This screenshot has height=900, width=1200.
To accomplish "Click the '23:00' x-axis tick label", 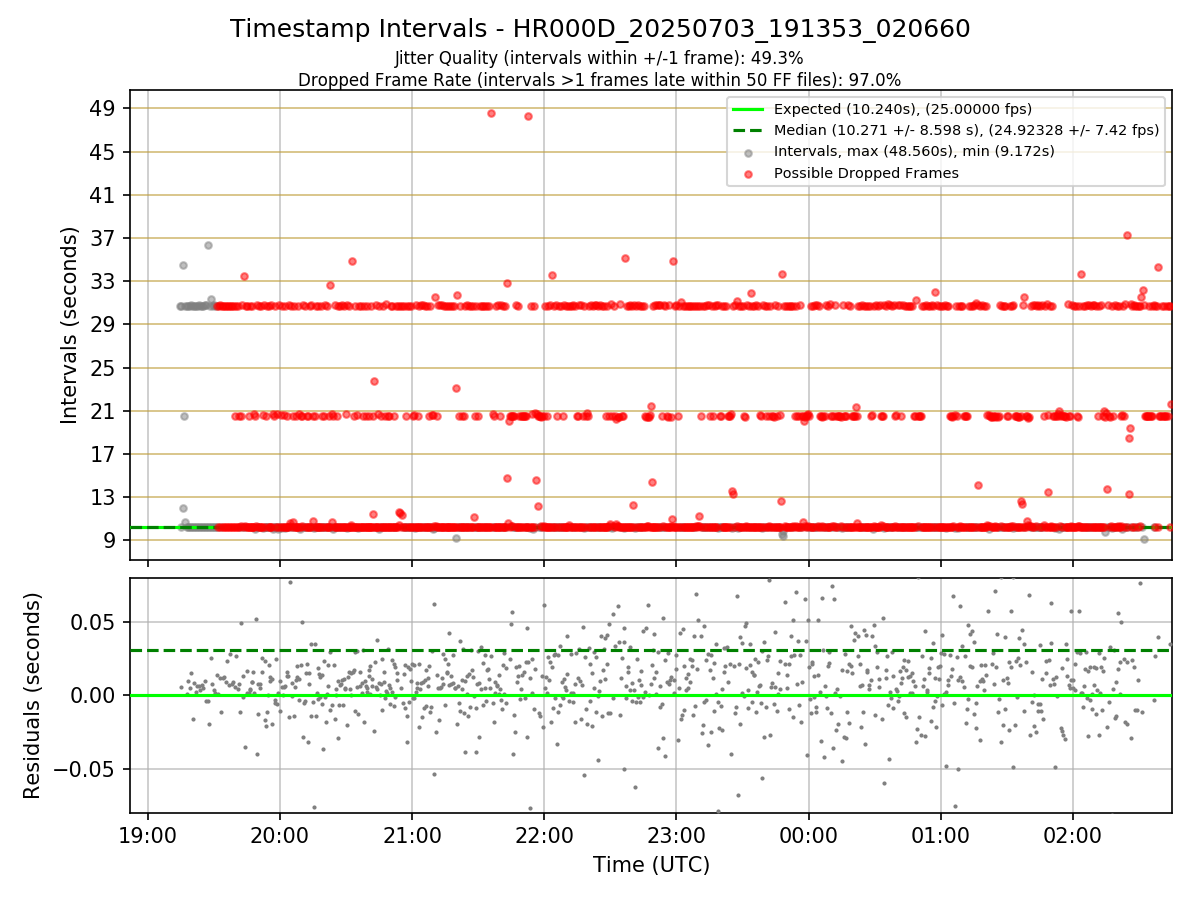I will point(676,834).
